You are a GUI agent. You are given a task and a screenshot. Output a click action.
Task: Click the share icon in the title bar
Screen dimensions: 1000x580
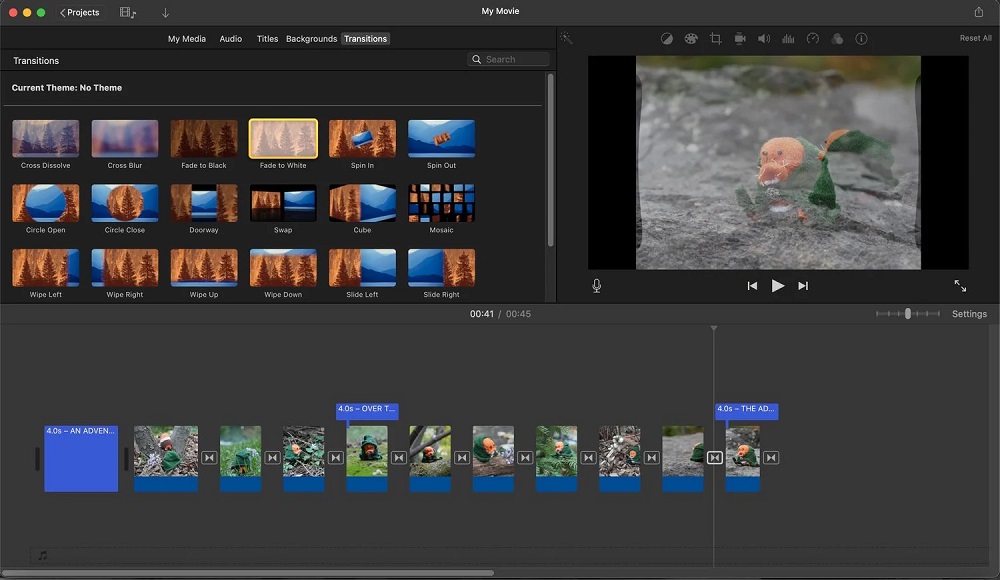point(978,12)
